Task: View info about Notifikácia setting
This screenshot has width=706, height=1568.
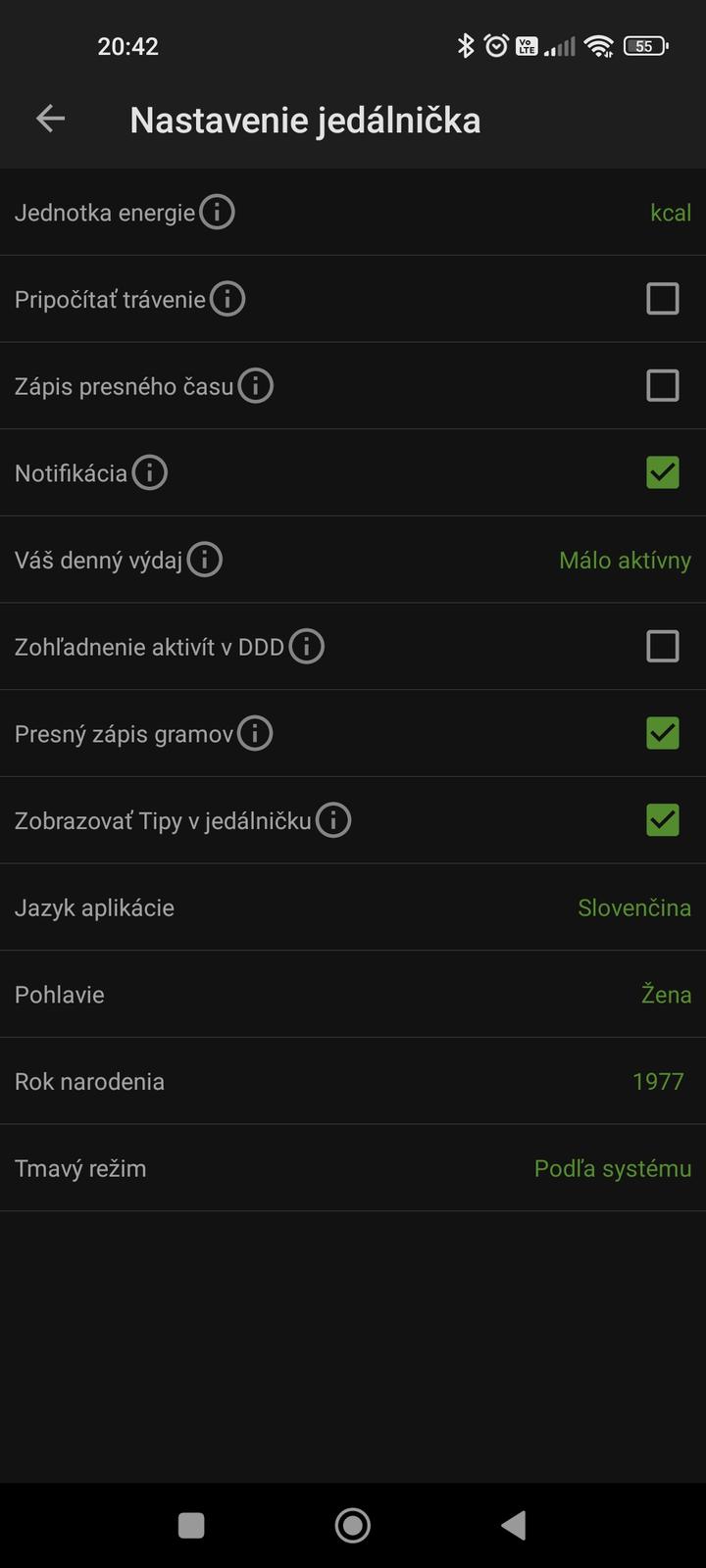Action: point(150,473)
